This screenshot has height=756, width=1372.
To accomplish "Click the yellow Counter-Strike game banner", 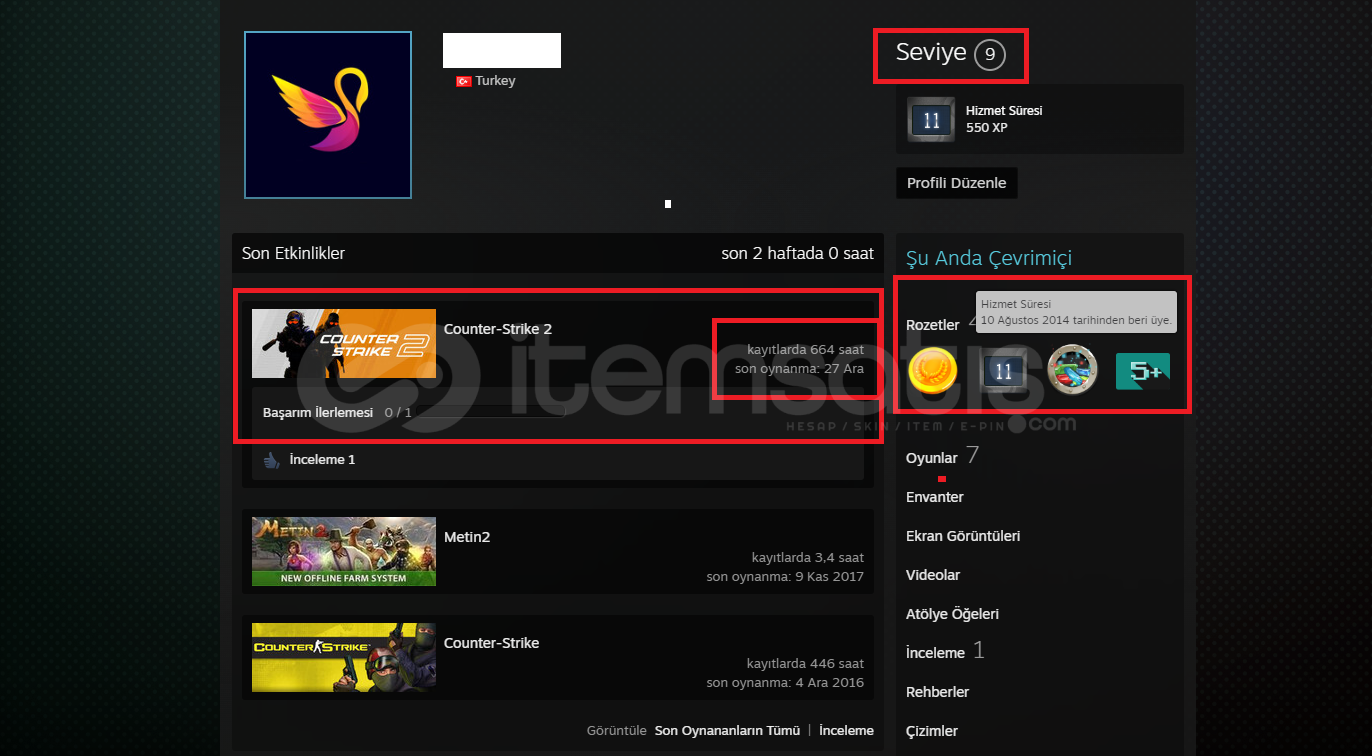I will pyautogui.click(x=344, y=657).
